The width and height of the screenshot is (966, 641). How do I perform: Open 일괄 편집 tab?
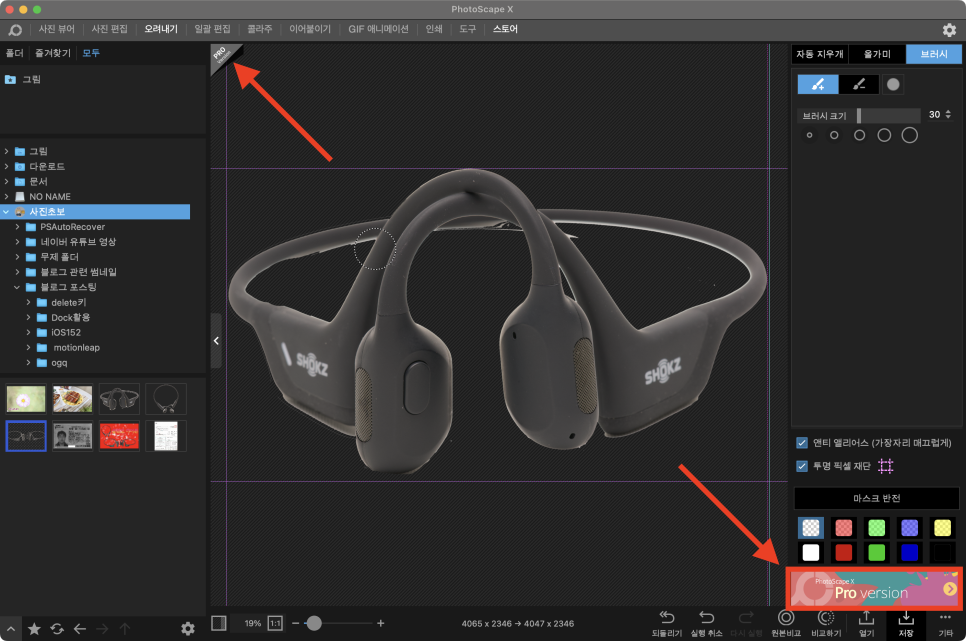[x=213, y=29]
